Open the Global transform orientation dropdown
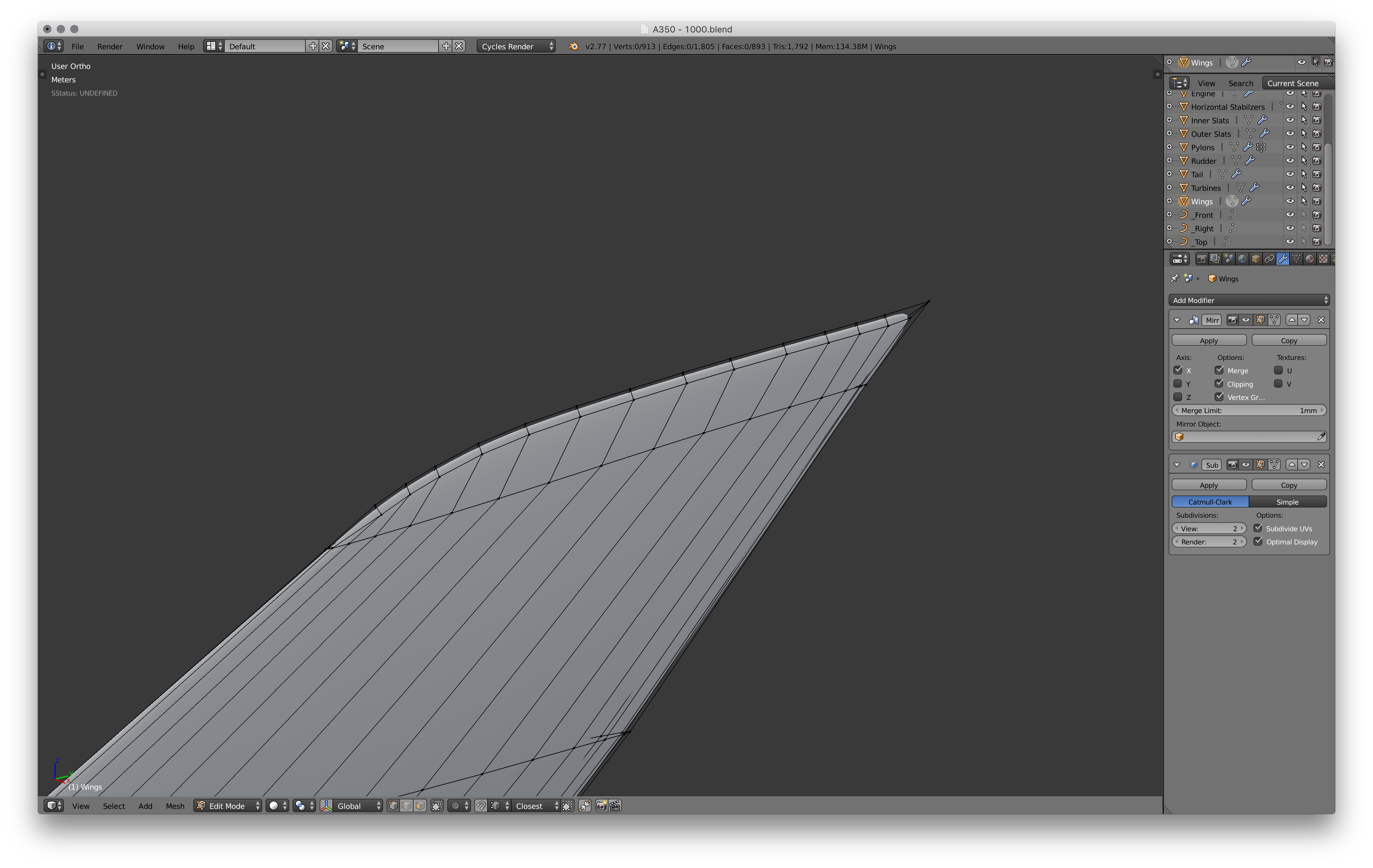Viewport: 1373px width, 868px height. click(x=359, y=805)
